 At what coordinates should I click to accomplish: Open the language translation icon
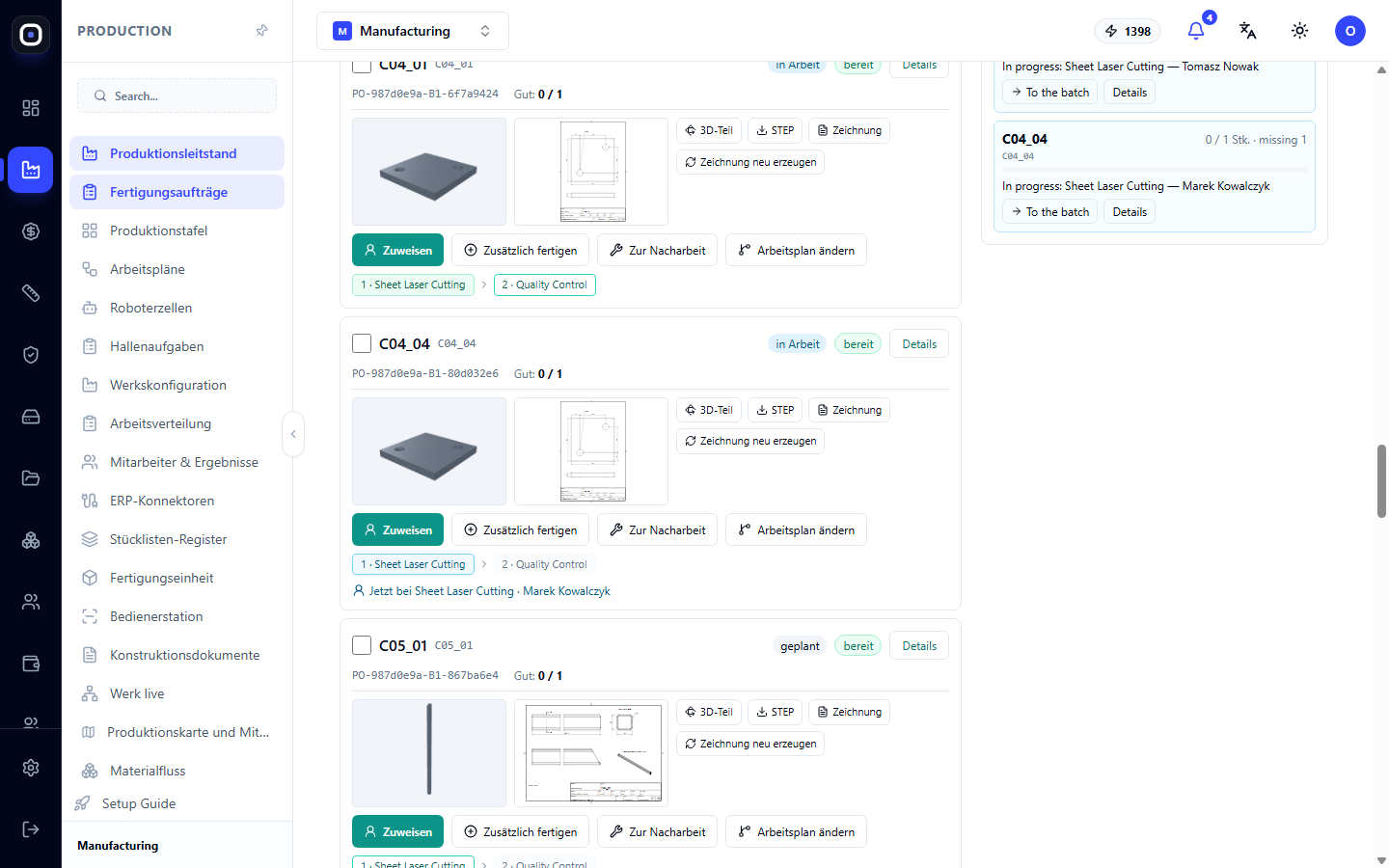[1248, 31]
